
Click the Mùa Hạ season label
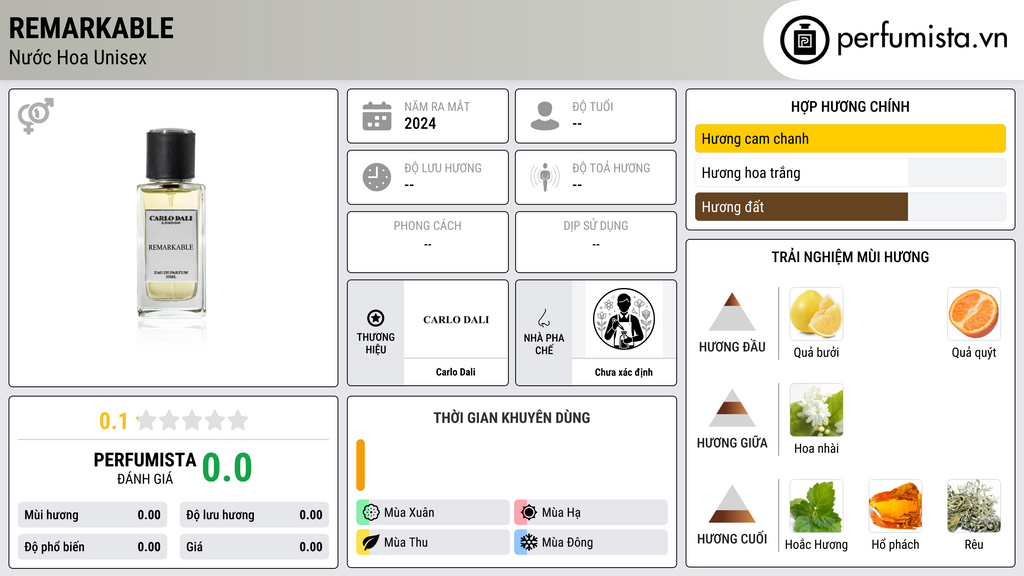[x=561, y=513]
